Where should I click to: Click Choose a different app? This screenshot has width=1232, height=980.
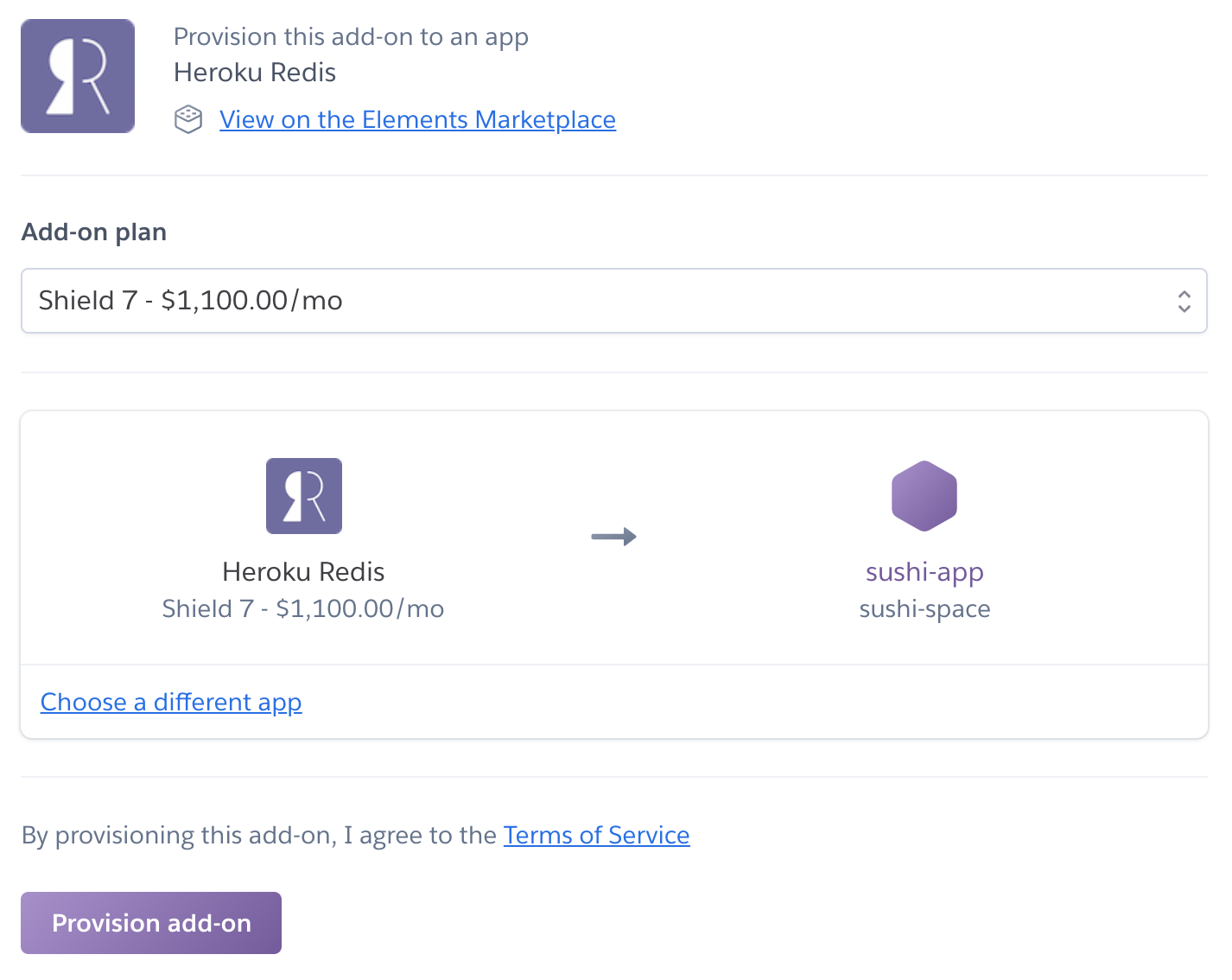pos(171,702)
